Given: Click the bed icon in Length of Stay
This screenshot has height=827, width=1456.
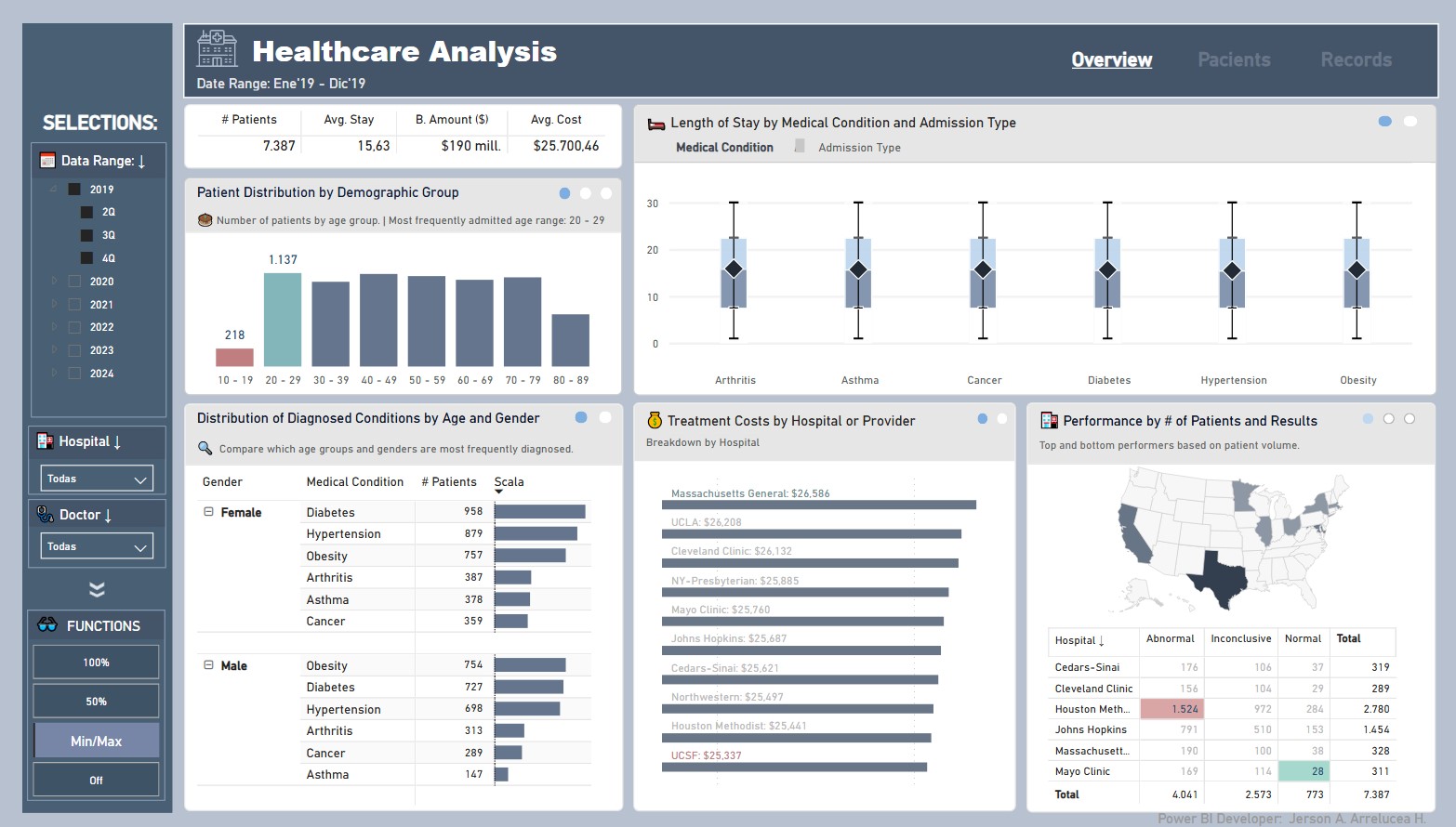Looking at the screenshot, I should coord(656,124).
